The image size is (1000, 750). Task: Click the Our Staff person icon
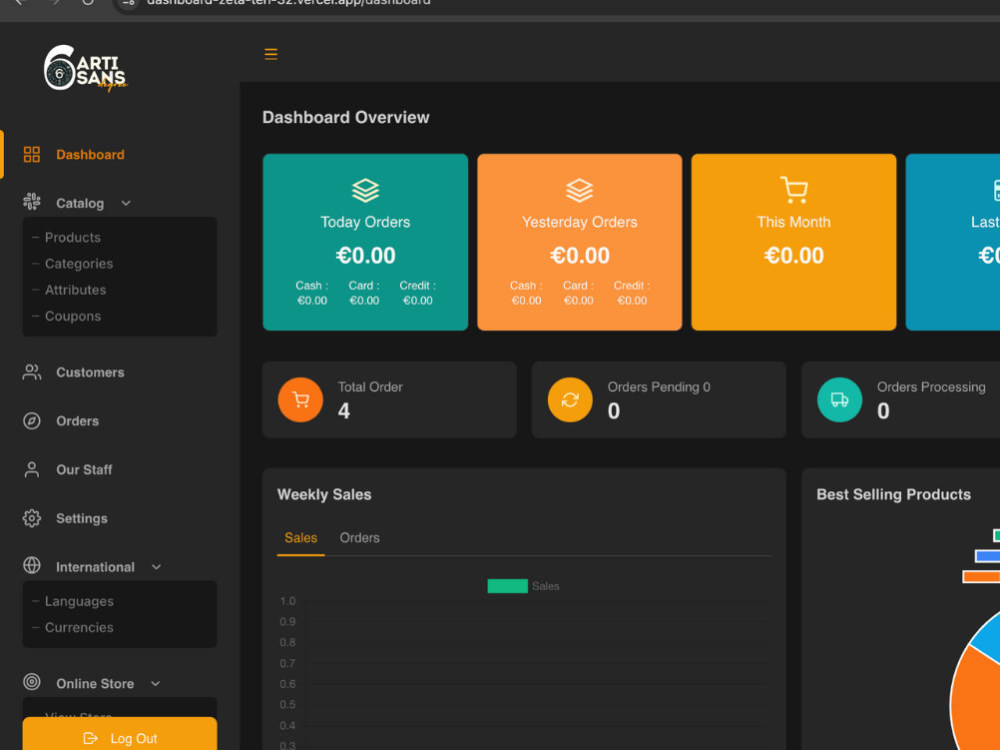click(32, 469)
